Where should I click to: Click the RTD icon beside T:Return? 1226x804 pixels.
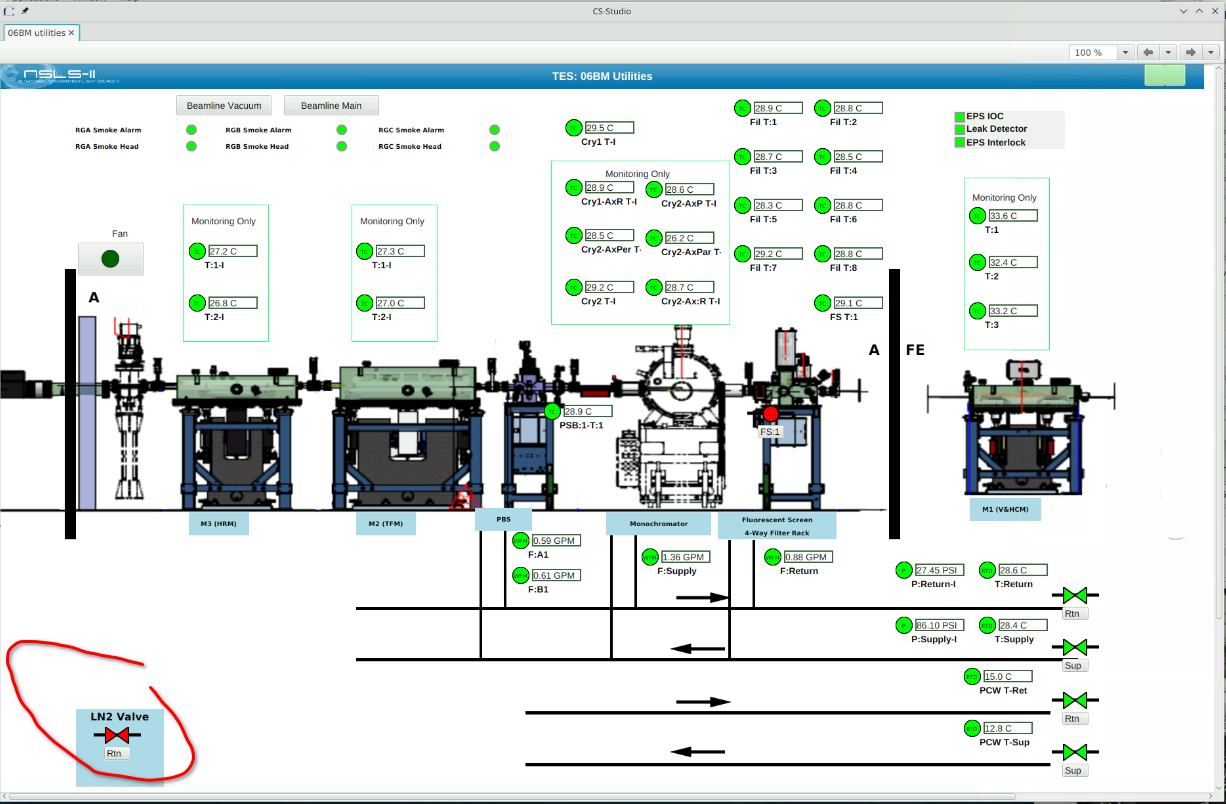click(987, 570)
